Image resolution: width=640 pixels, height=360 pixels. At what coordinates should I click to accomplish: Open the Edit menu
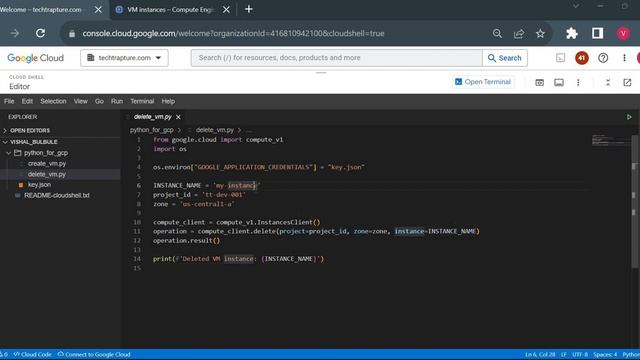(x=27, y=101)
